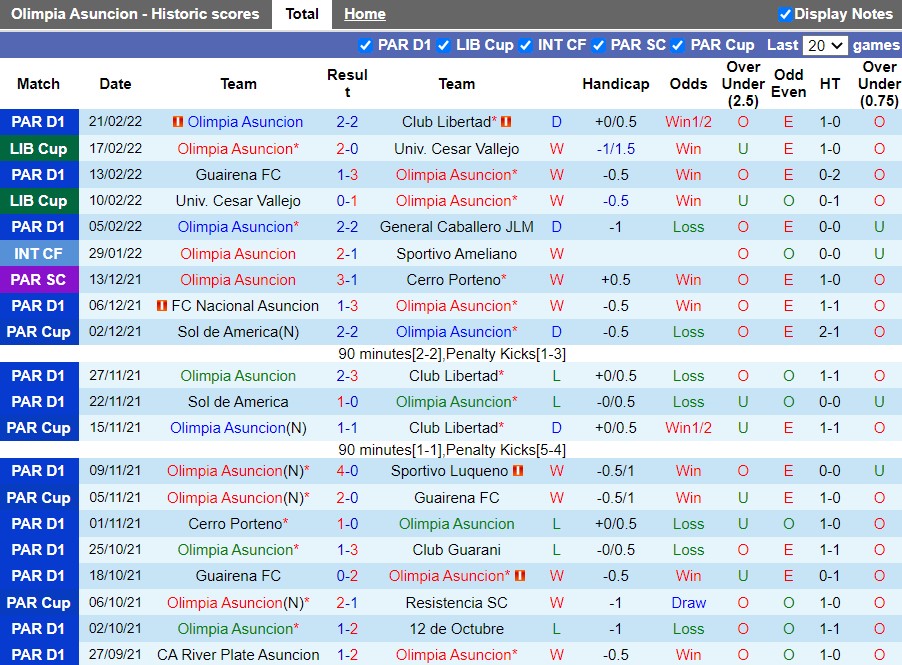Click the purple PAR SC league badge
Image resolution: width=902 pixels, height=665 pixels.
[x=39, y=280]
